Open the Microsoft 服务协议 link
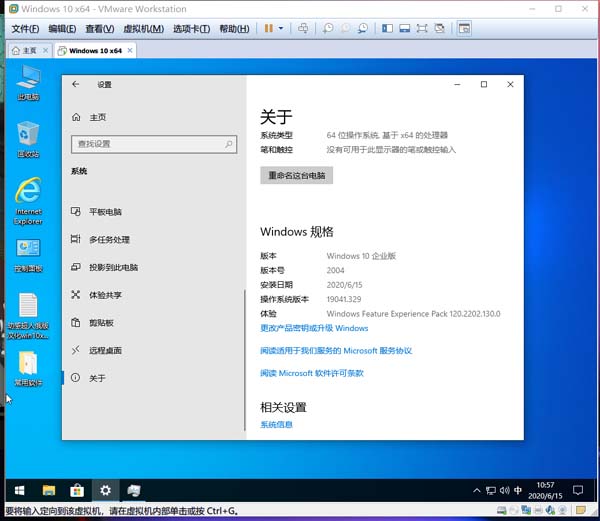 336,350
